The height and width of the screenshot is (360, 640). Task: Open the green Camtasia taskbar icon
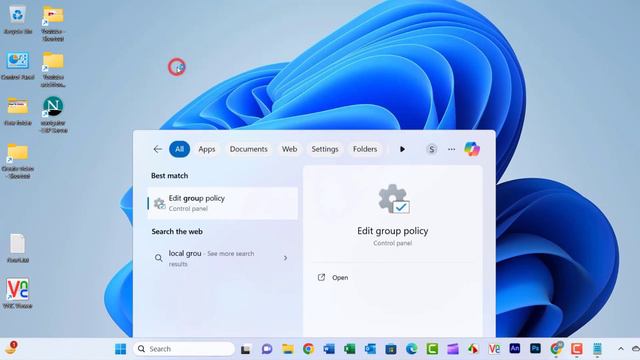tap(432, 349)
